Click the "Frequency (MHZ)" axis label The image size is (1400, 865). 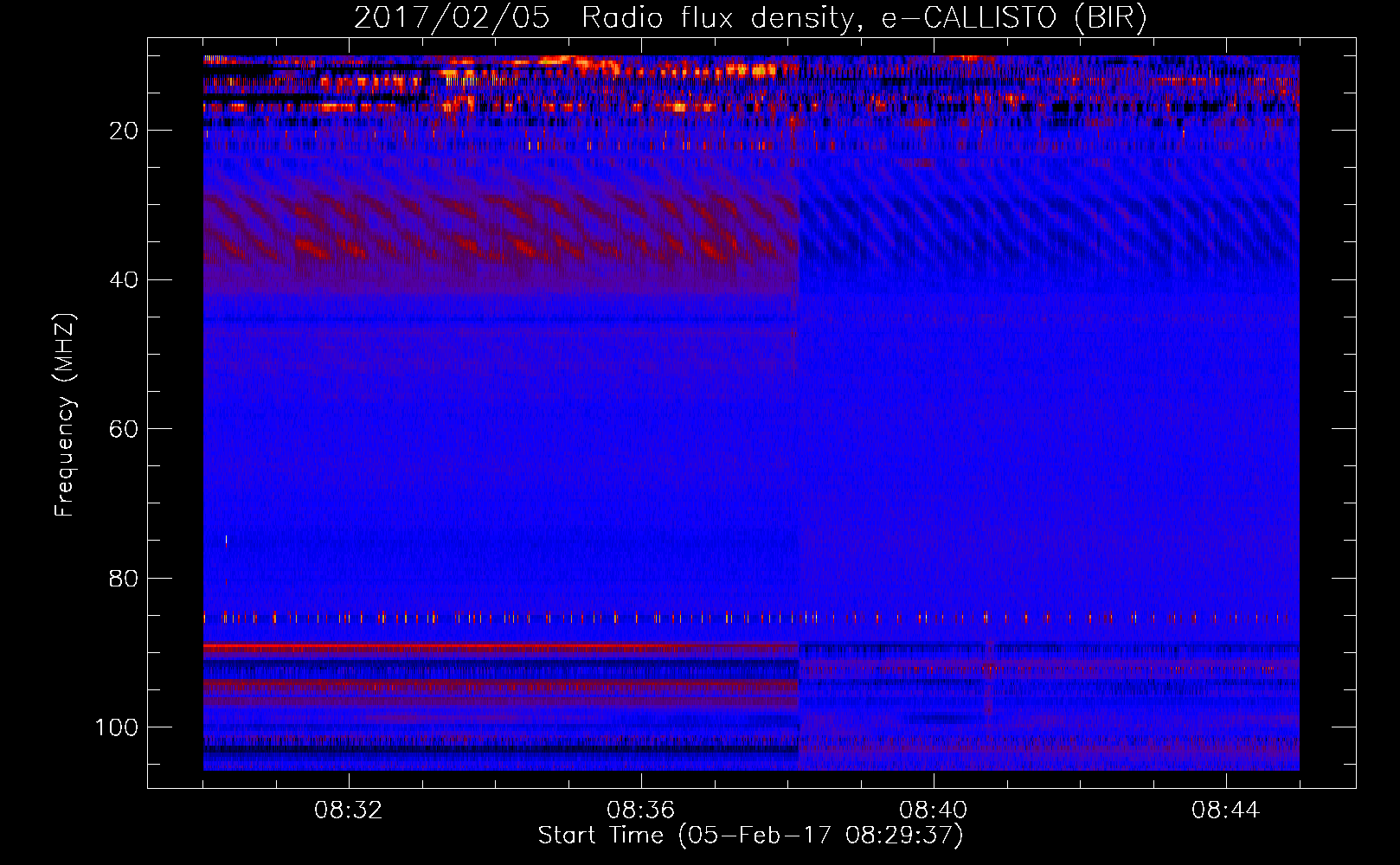(65, 414)
